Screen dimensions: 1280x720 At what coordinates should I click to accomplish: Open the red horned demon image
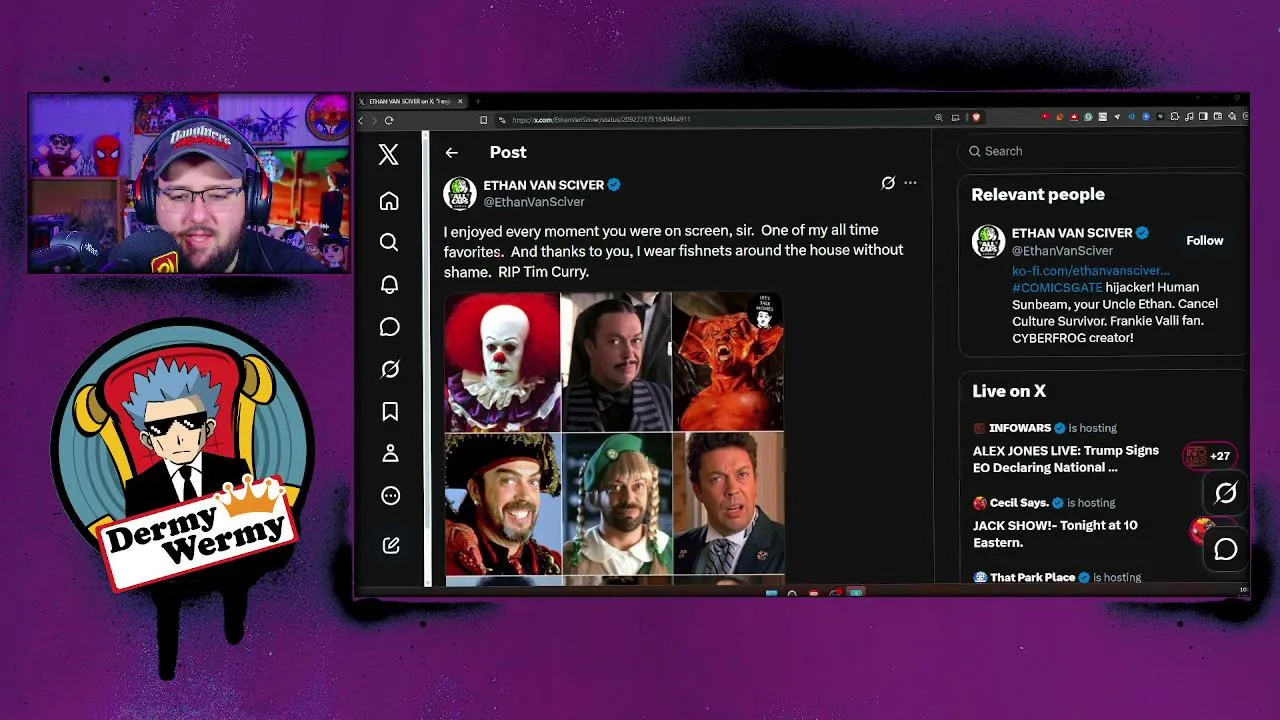coord(728,362)
